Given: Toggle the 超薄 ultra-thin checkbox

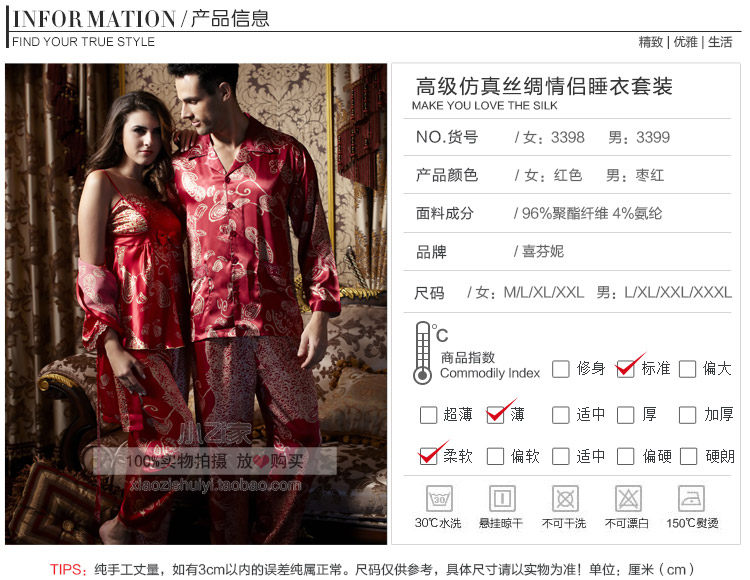Looking at the screenshot, I should coord(428,415).
